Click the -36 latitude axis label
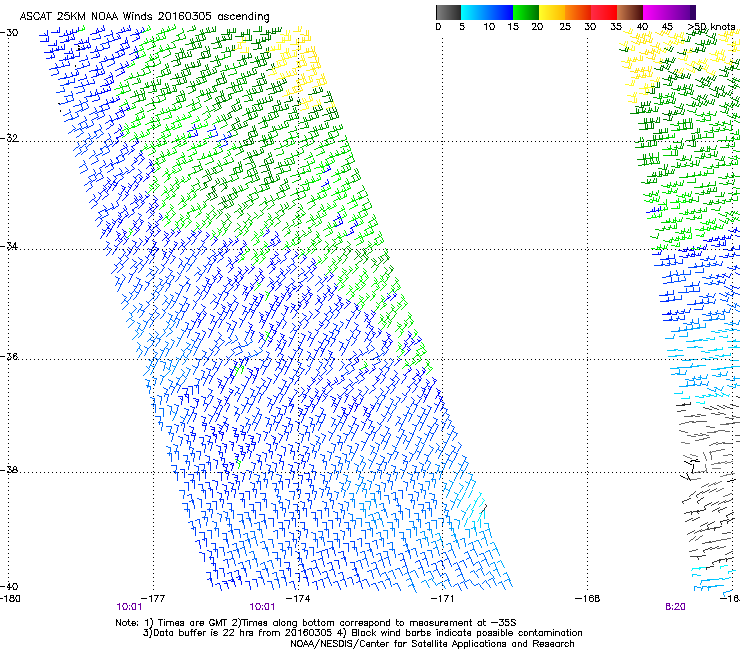 9,356
